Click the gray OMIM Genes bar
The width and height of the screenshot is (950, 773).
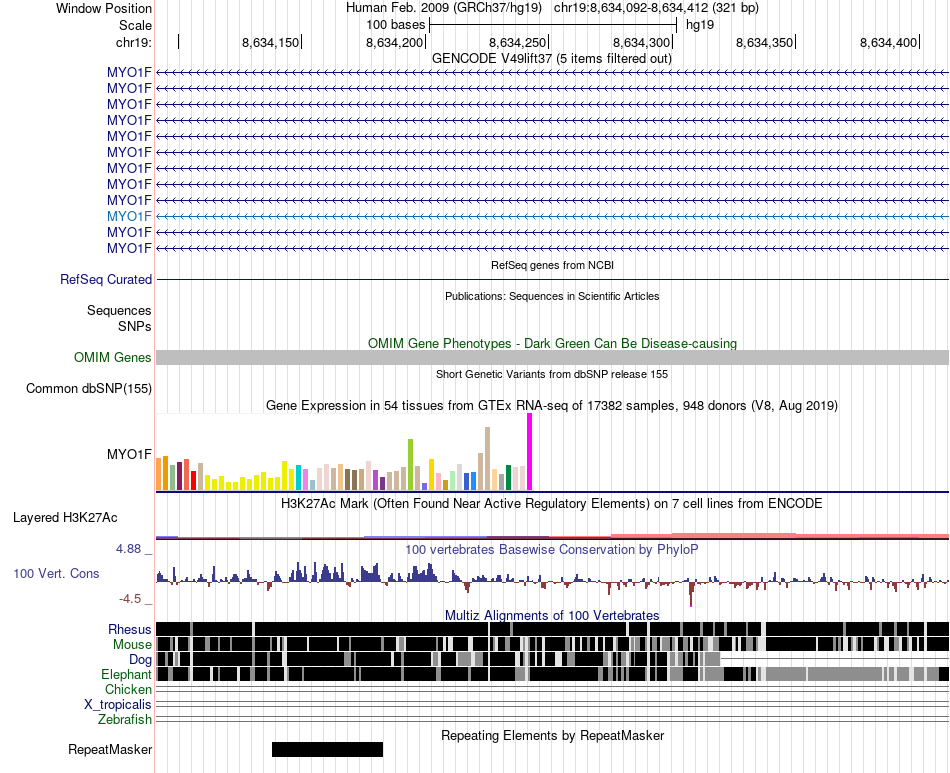tap(552, 357)
